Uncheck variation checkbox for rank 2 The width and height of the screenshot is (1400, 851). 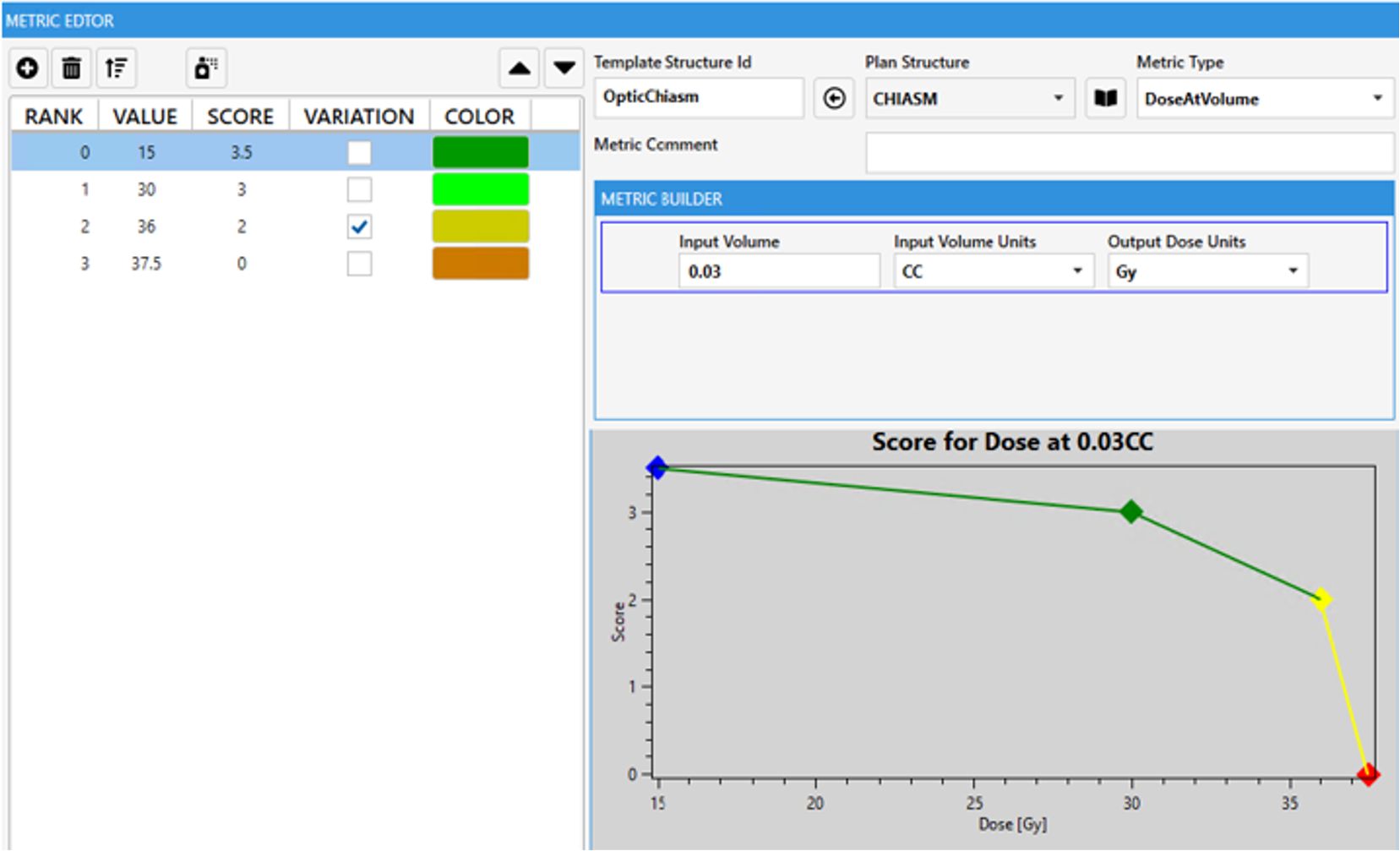pyautogui.click(x=359, y=226)
